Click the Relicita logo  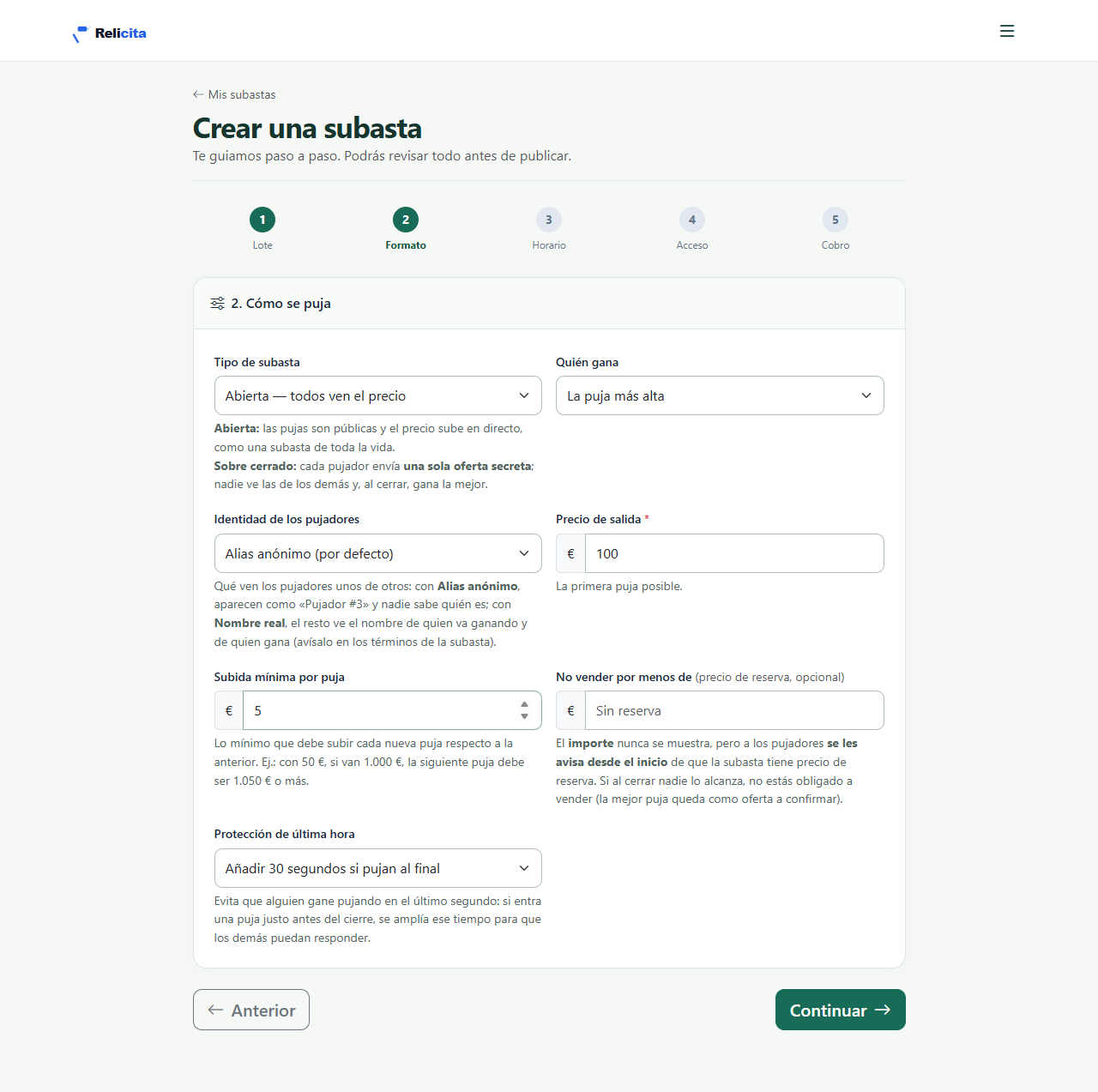click(x=110, y=33)
